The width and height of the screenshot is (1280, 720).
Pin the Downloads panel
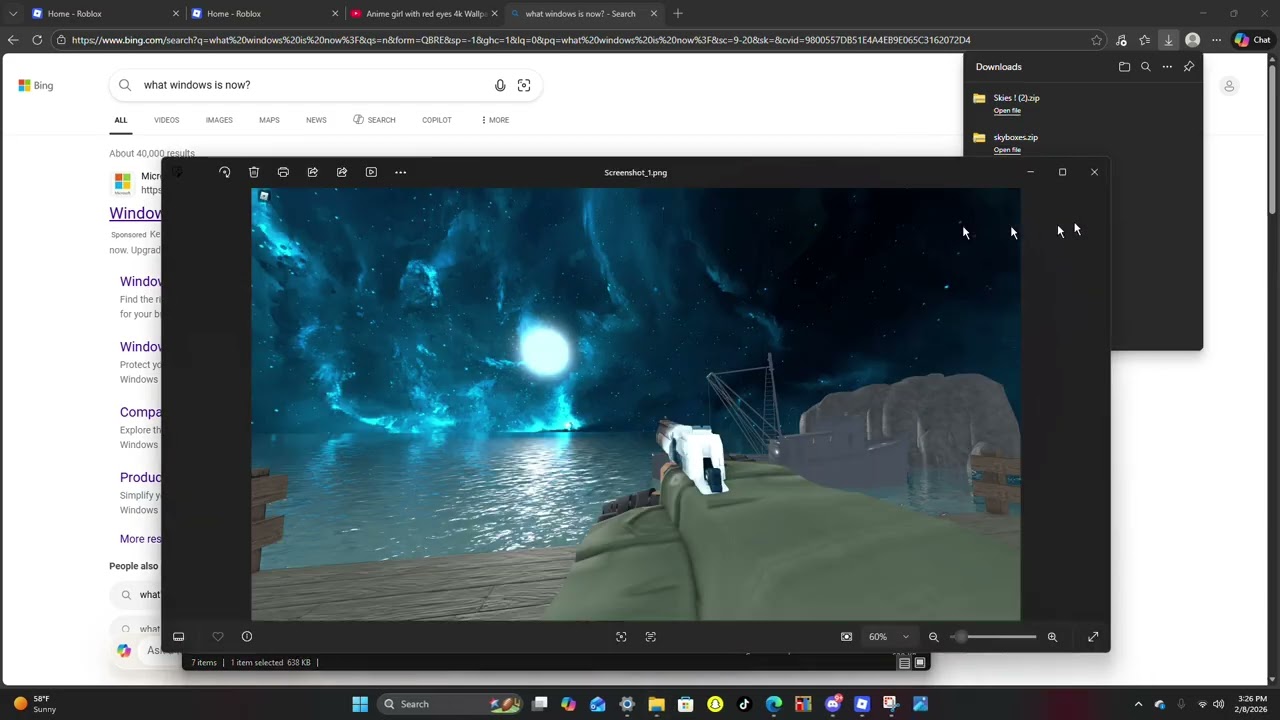[1189, 67]
